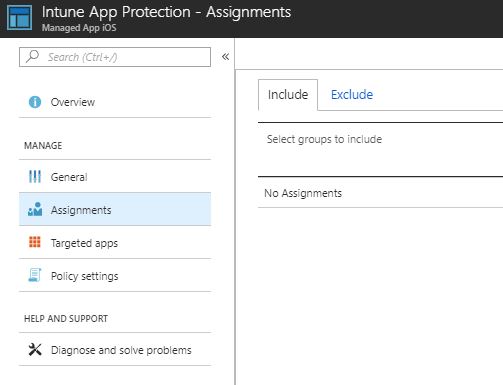Click the Overview info icon

point(35,102)
